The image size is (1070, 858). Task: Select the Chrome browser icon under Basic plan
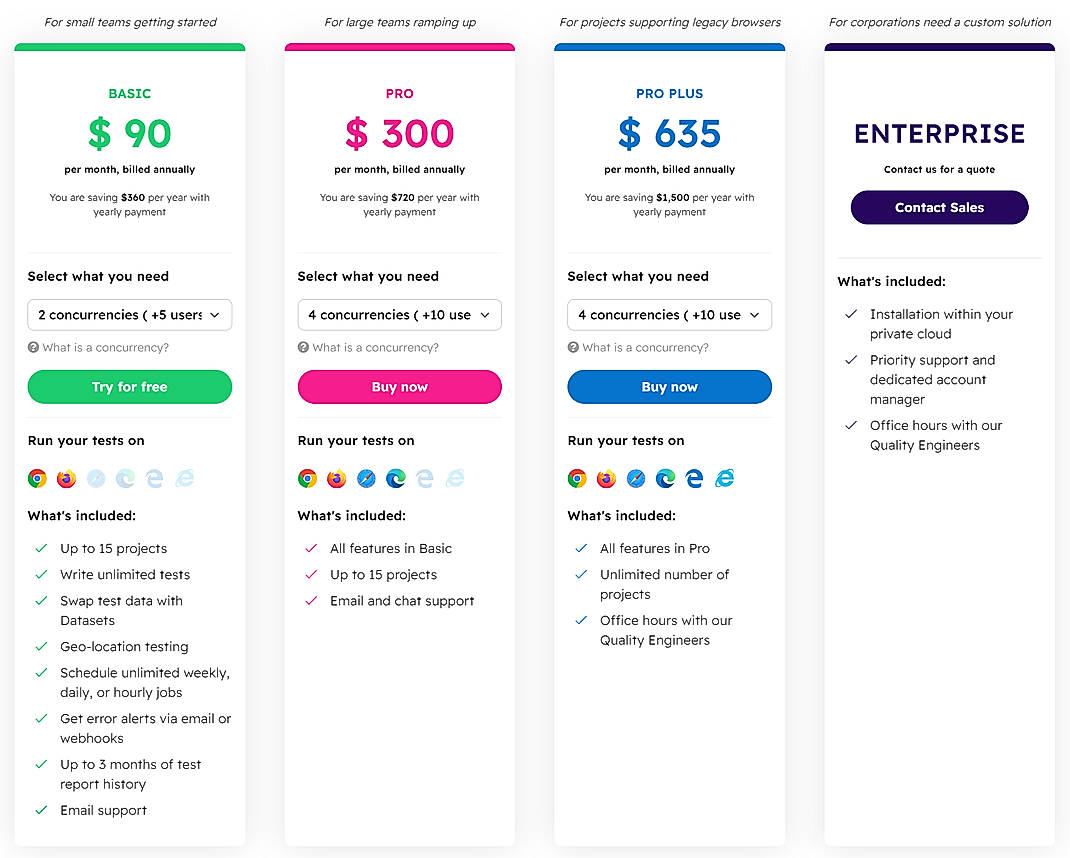click(37, 478)
